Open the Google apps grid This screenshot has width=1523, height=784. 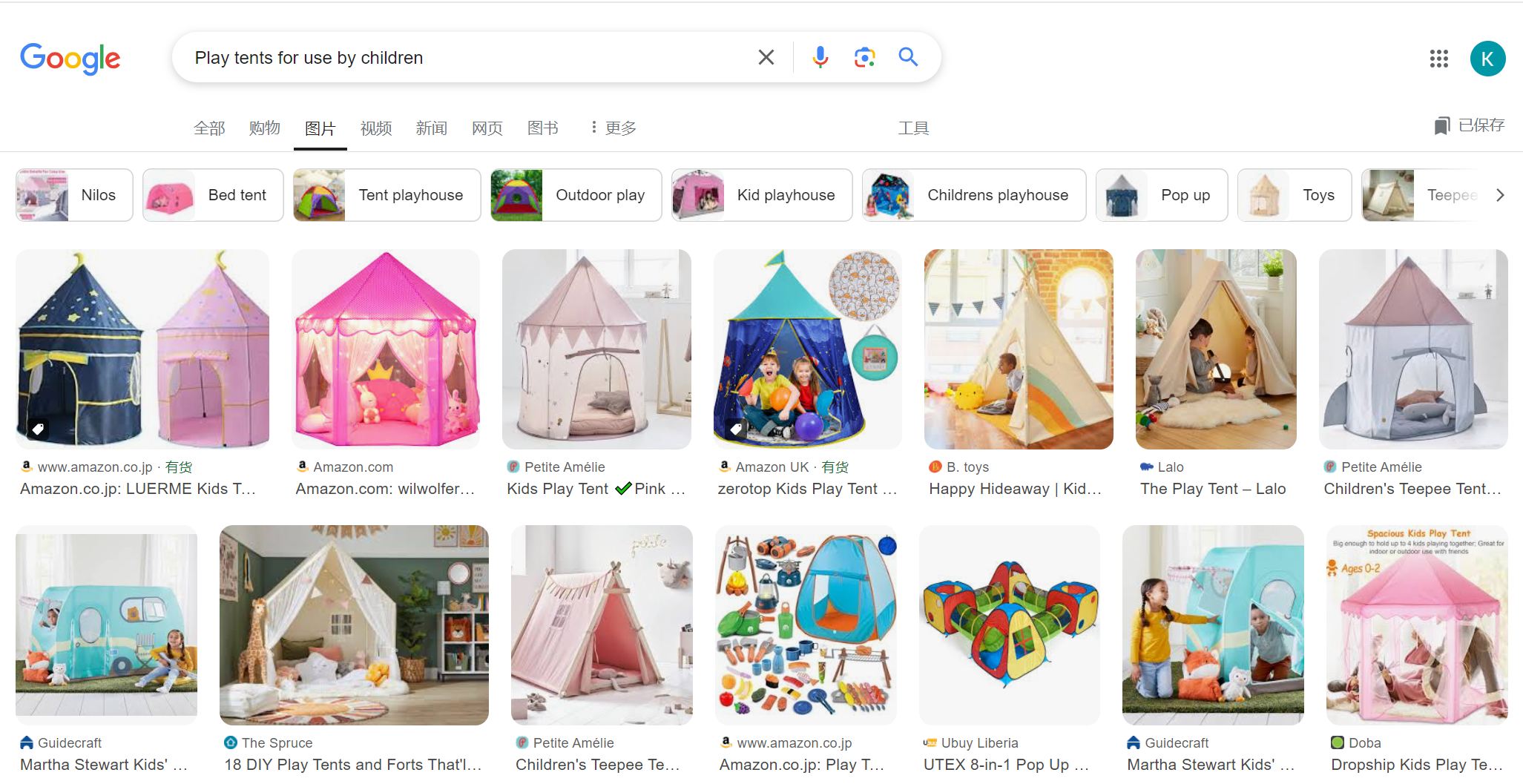[x=1438, y=59]
